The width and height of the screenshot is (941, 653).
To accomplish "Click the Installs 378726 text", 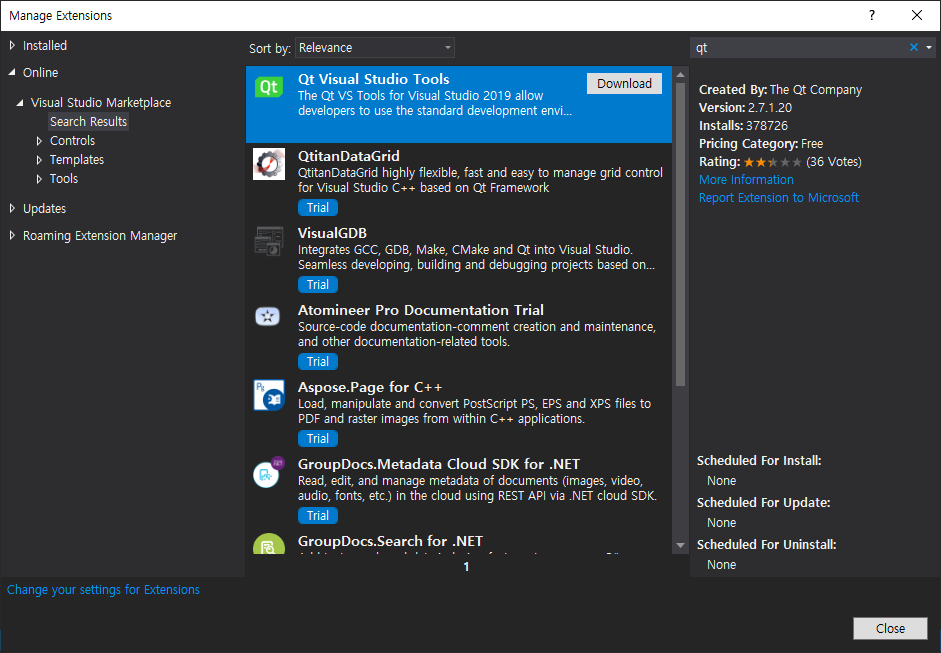I will (744, 125).
